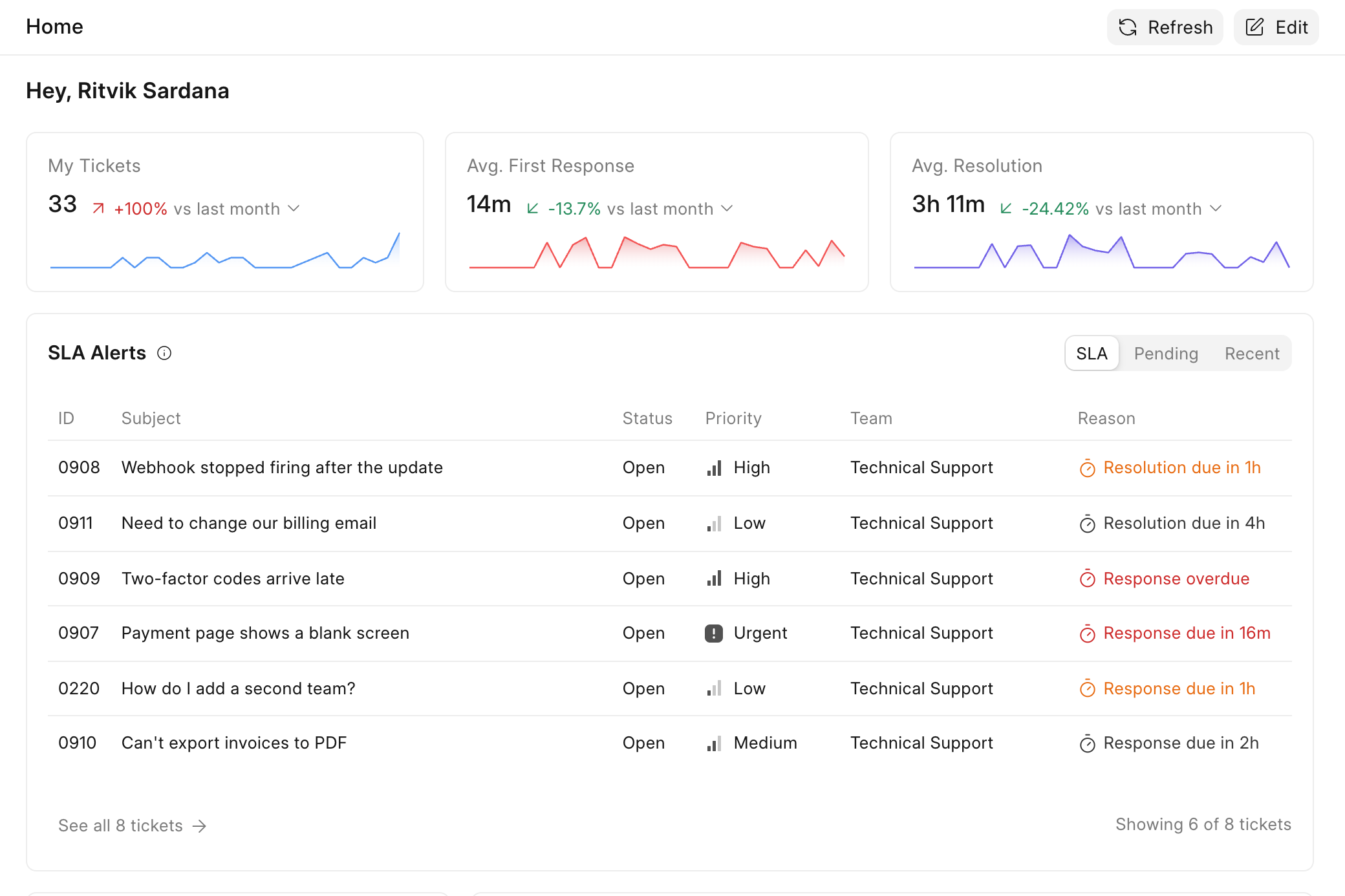Open the See all 8 tickets link

coord(133,826)
